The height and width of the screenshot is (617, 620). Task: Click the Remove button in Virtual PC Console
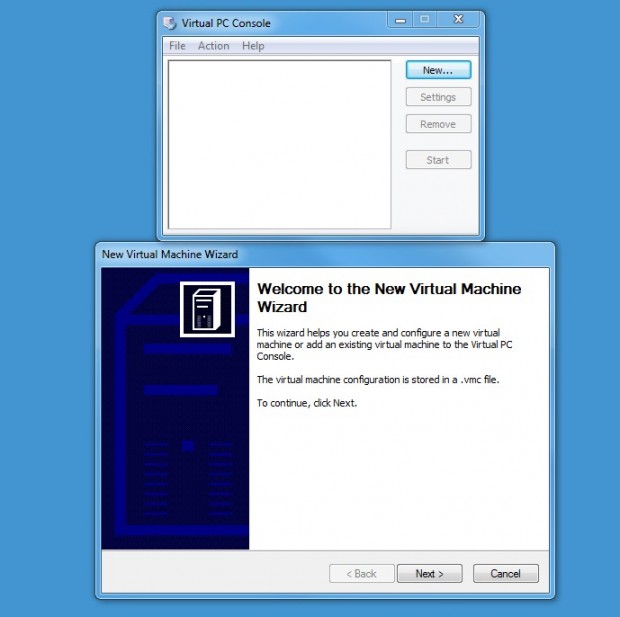tap(438, 124)
